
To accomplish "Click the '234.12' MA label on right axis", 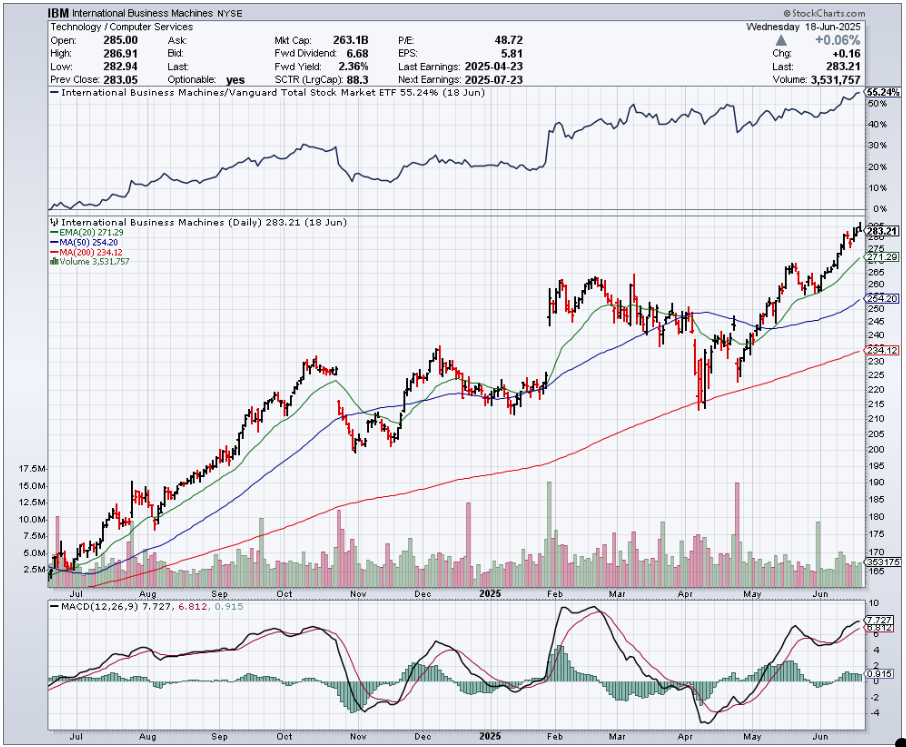I will pyautogui.click(x=882, y=351).
